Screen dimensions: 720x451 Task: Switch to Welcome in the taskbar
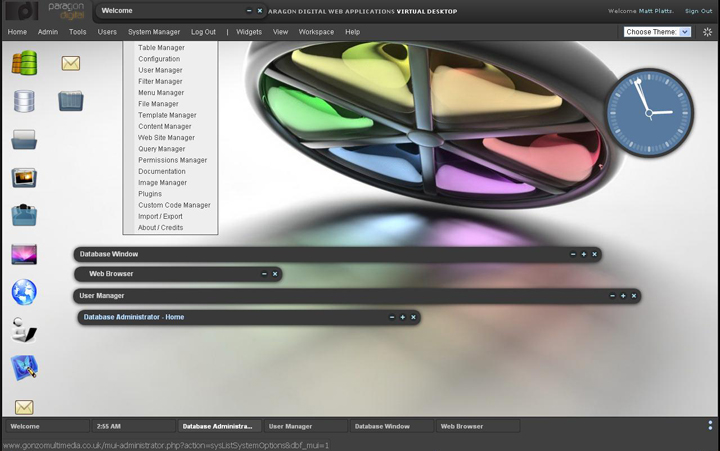(x=47, y=426)
